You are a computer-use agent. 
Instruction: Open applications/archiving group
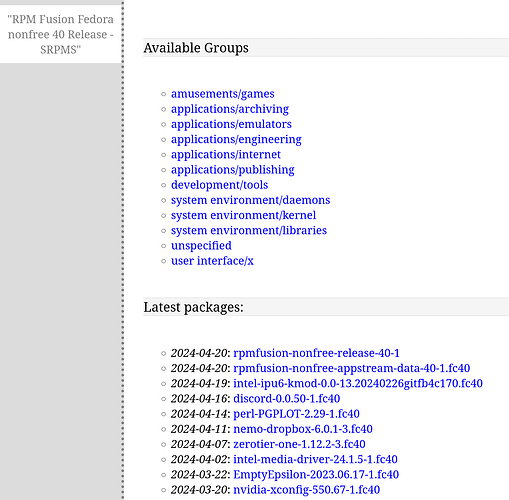(230, 109)
